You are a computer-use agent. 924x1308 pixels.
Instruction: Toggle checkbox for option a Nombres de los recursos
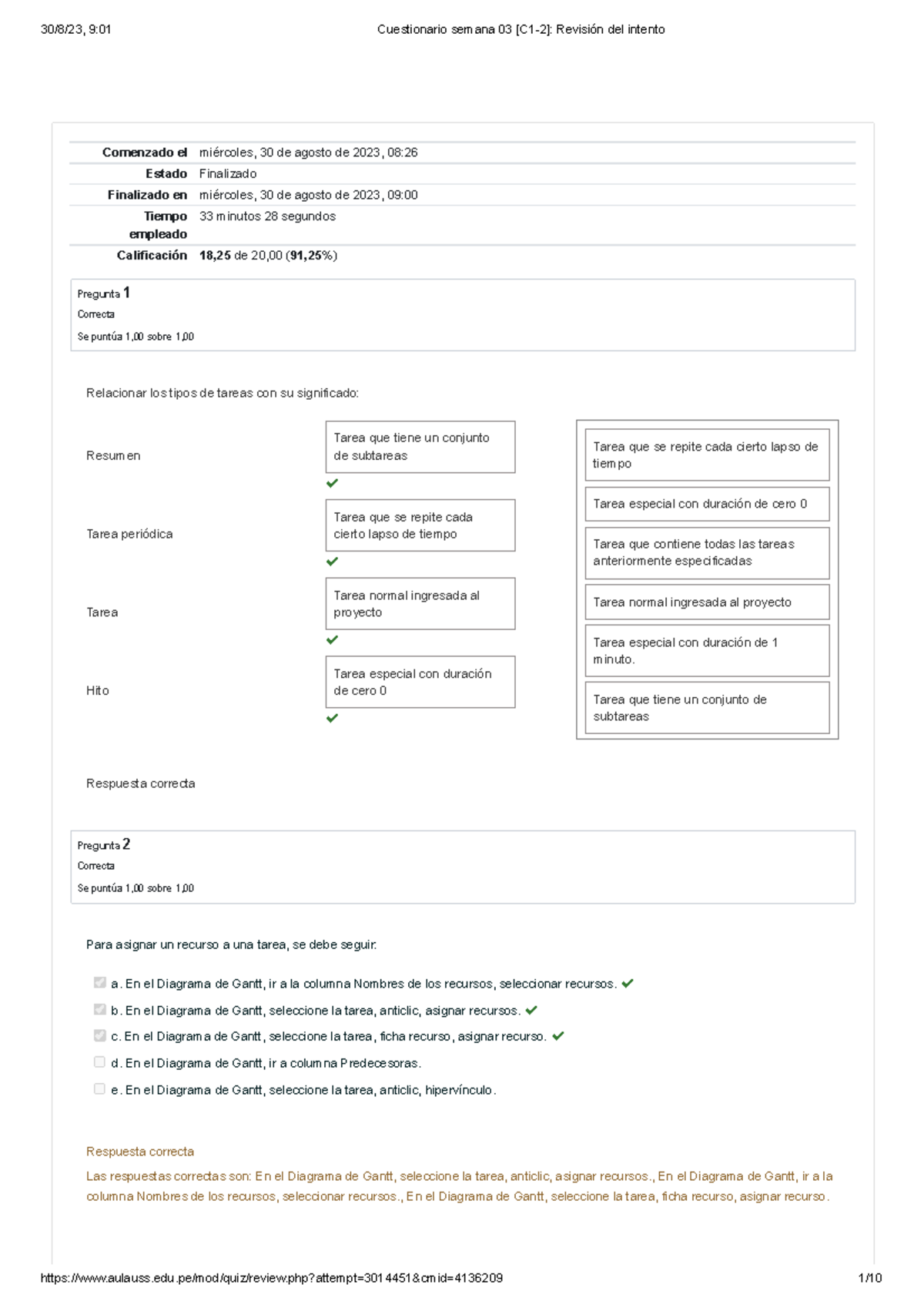(99, 982)
